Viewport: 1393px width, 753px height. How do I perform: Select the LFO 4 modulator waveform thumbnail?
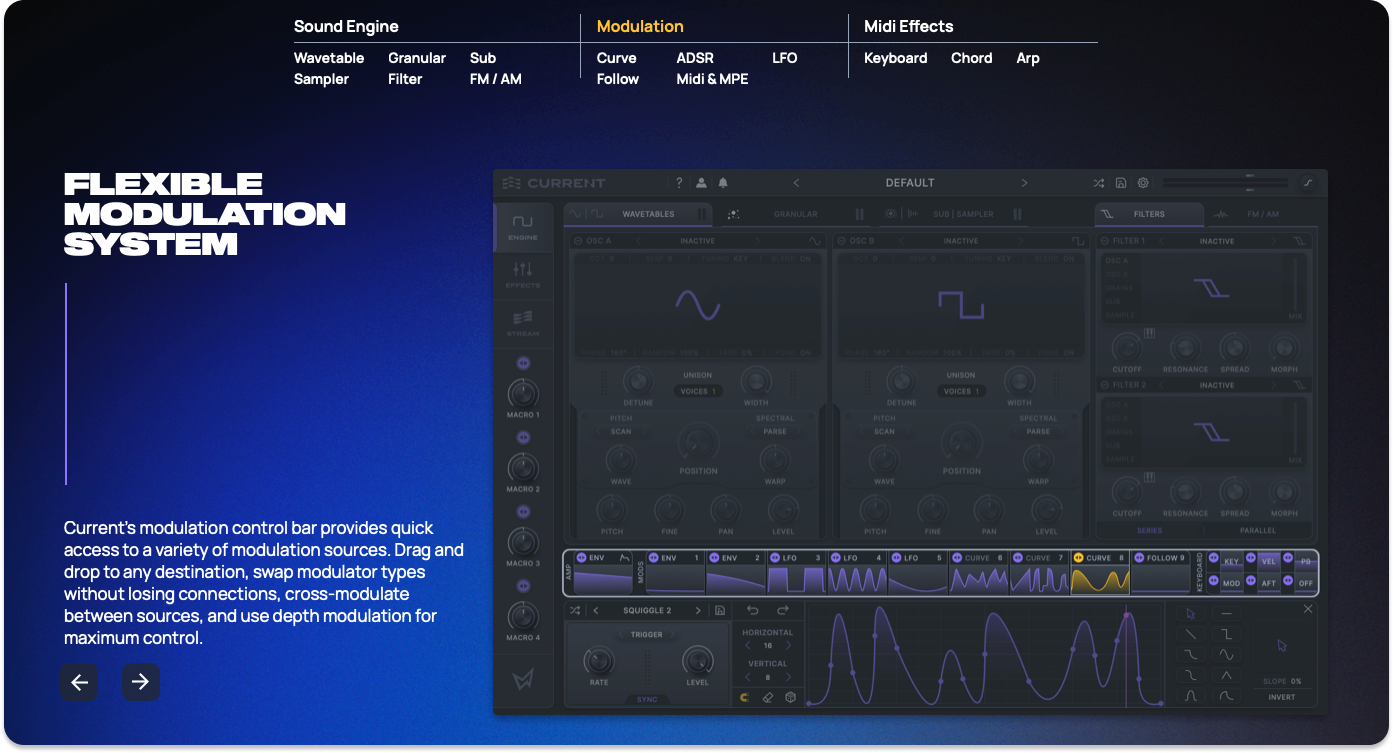tap(857, 580)
